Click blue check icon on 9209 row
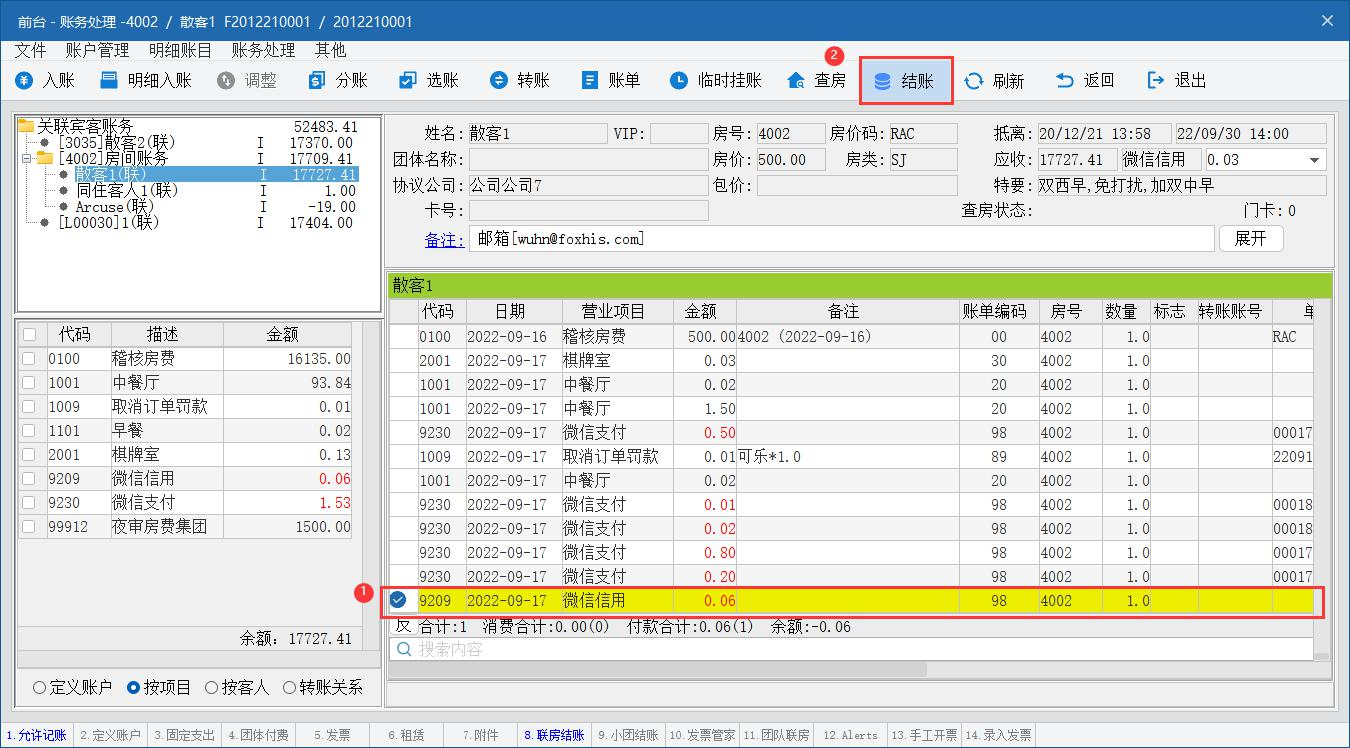1350x748 pixels. (398, 600)
